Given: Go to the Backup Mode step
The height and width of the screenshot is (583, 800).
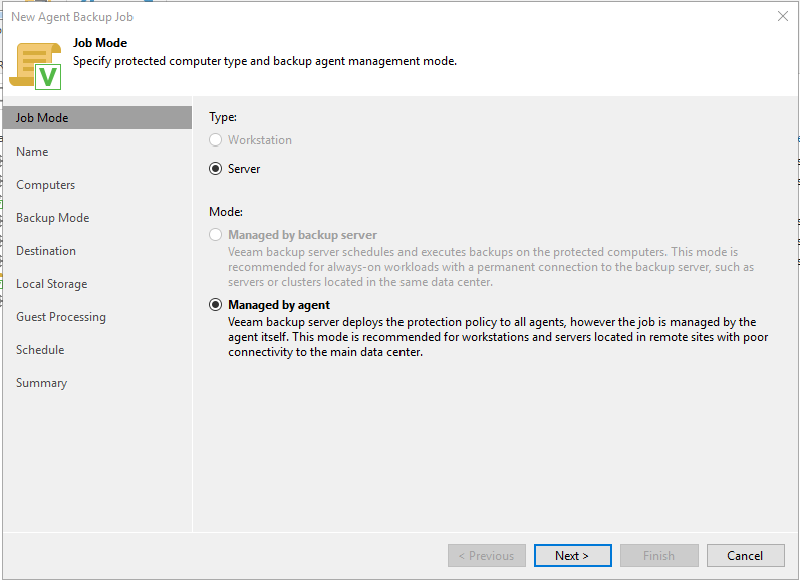Looking at the screenshot, I should [53, 218].
